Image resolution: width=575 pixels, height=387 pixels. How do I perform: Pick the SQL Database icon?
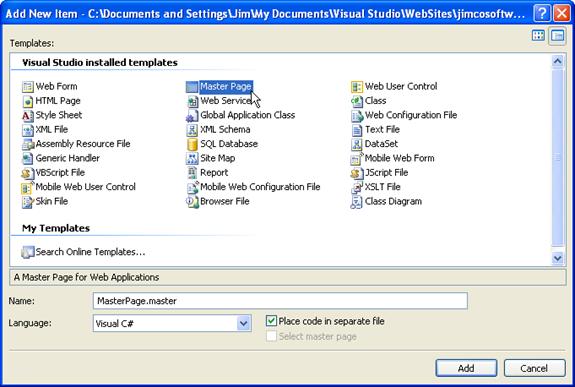point(192,144)
